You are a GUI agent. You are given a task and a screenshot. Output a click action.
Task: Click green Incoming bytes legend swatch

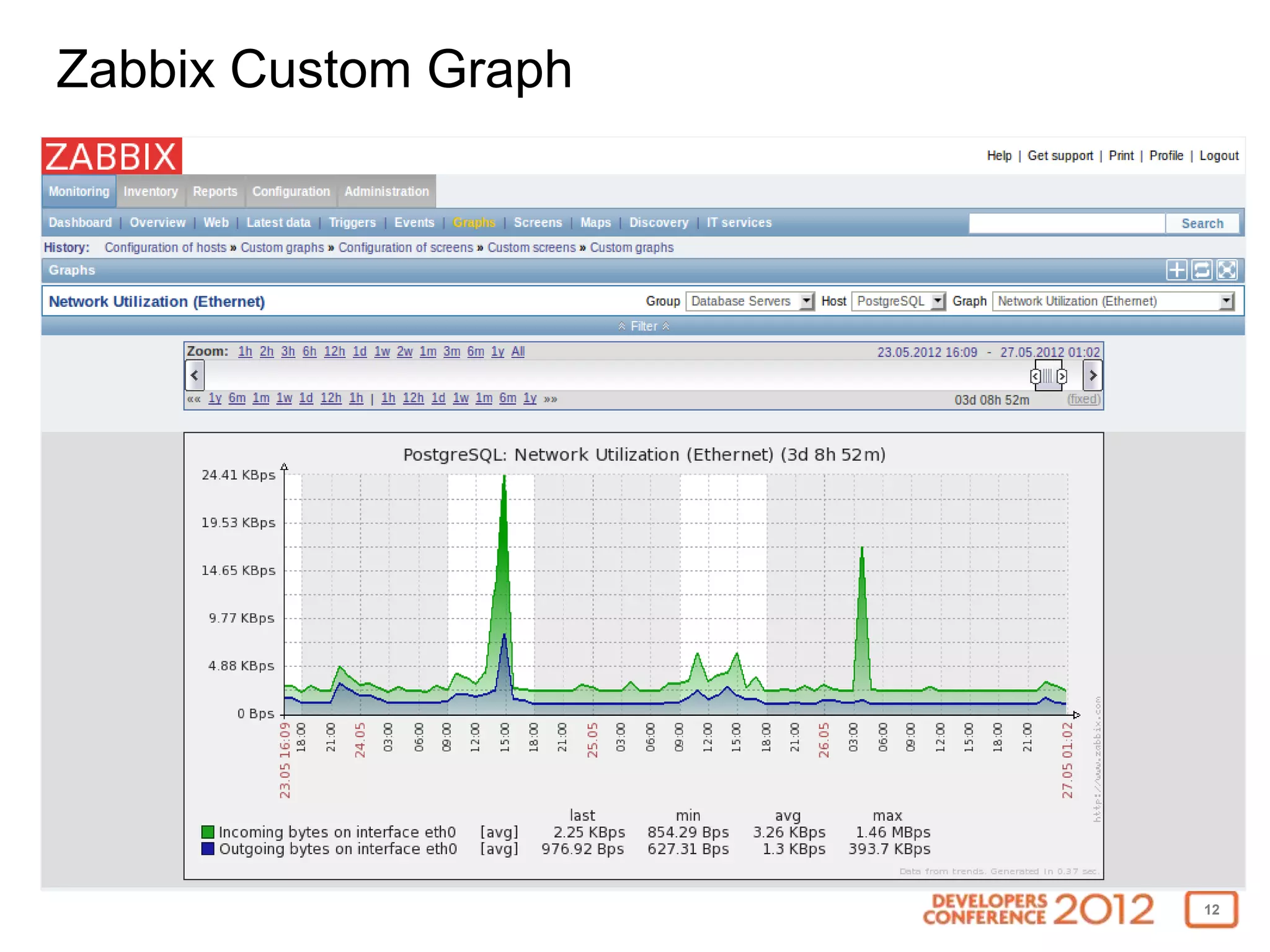coord(208,832)
